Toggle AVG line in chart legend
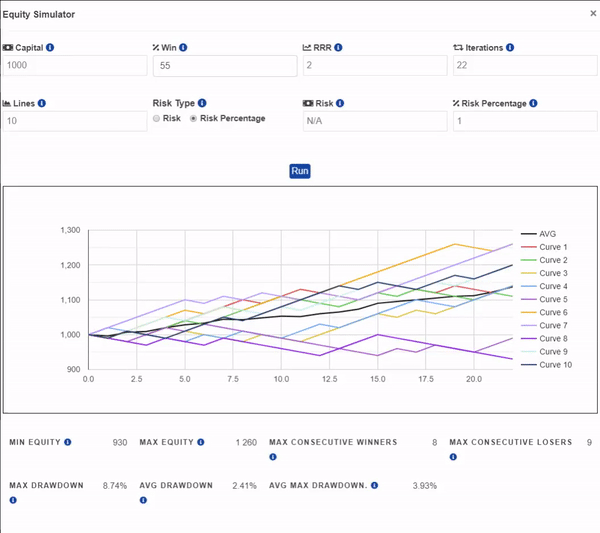Screen dimensions: 600x533 coord(546,234)
